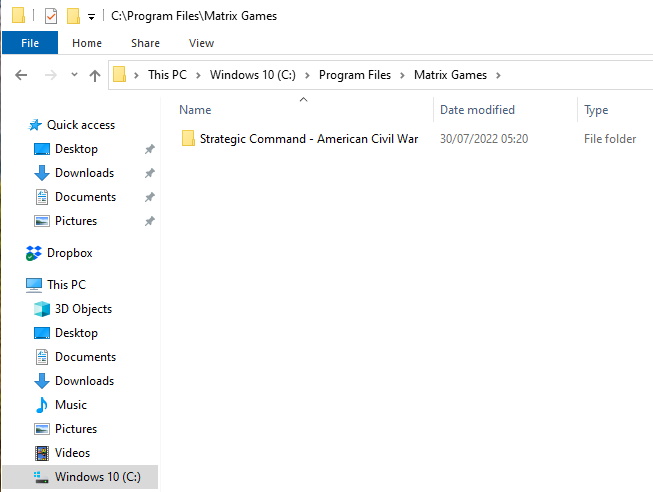The width and height of the screenshot is (653, 492).
Task: Switch to the View ribbon tab
Action: (x=201, y=43)
